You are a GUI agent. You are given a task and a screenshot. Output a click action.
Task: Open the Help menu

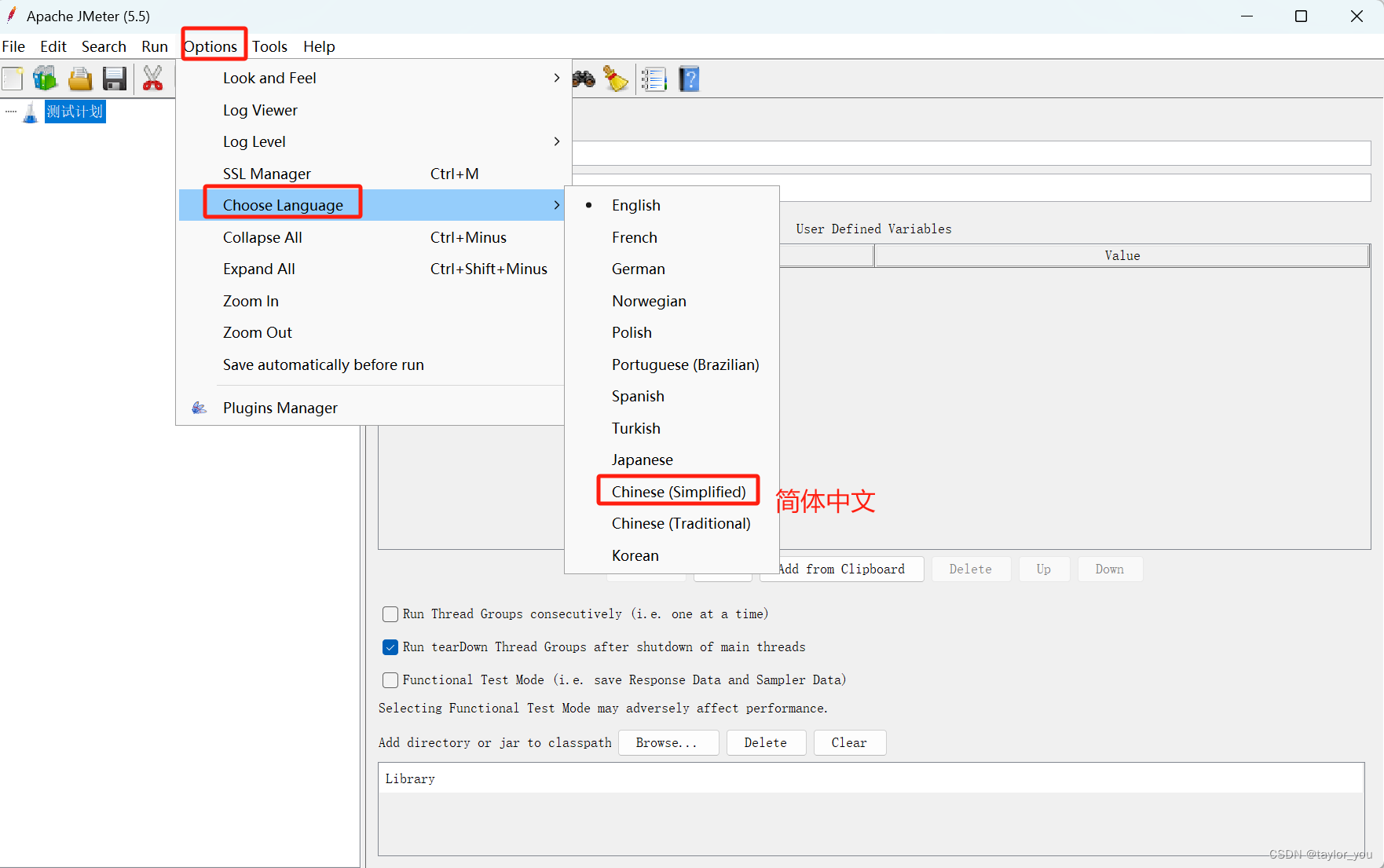pyautogui.click(x=319, y=46)
